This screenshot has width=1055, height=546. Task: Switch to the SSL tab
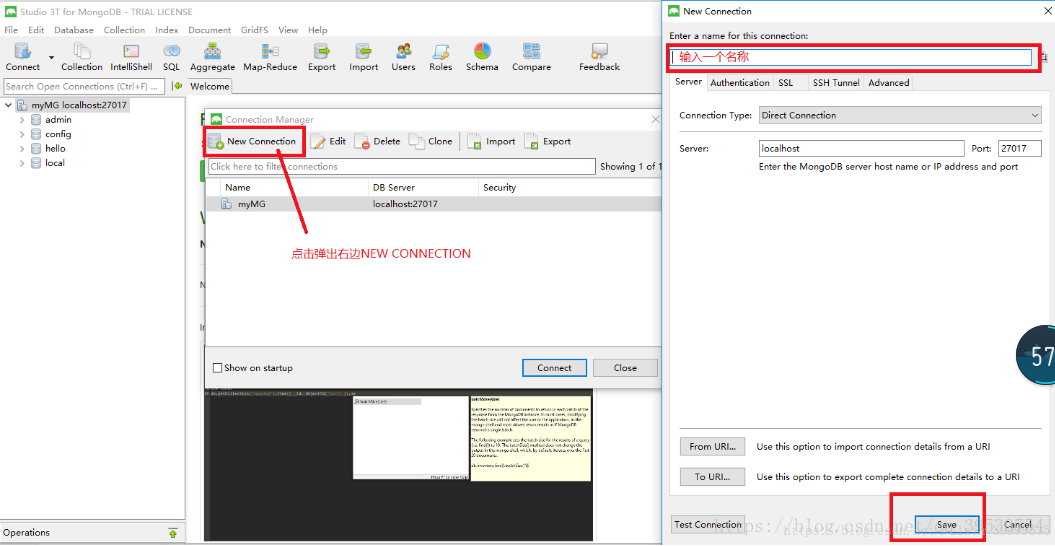(785, 83)
